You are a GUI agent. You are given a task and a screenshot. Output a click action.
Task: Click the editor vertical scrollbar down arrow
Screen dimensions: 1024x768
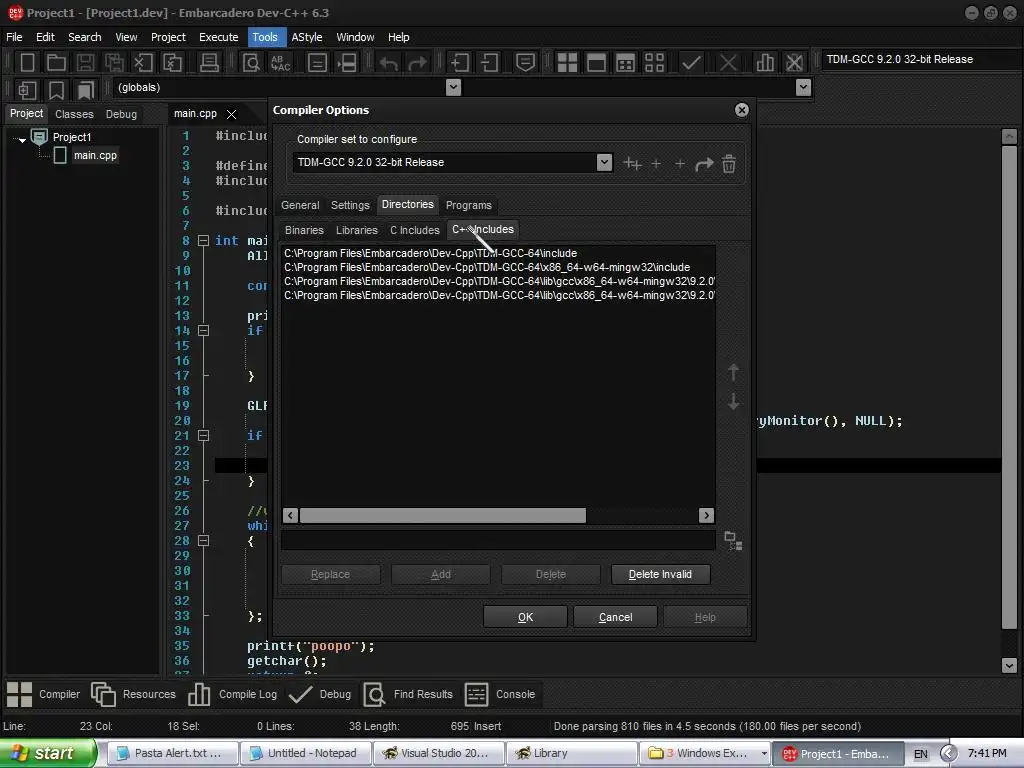tap(1009, 665)
